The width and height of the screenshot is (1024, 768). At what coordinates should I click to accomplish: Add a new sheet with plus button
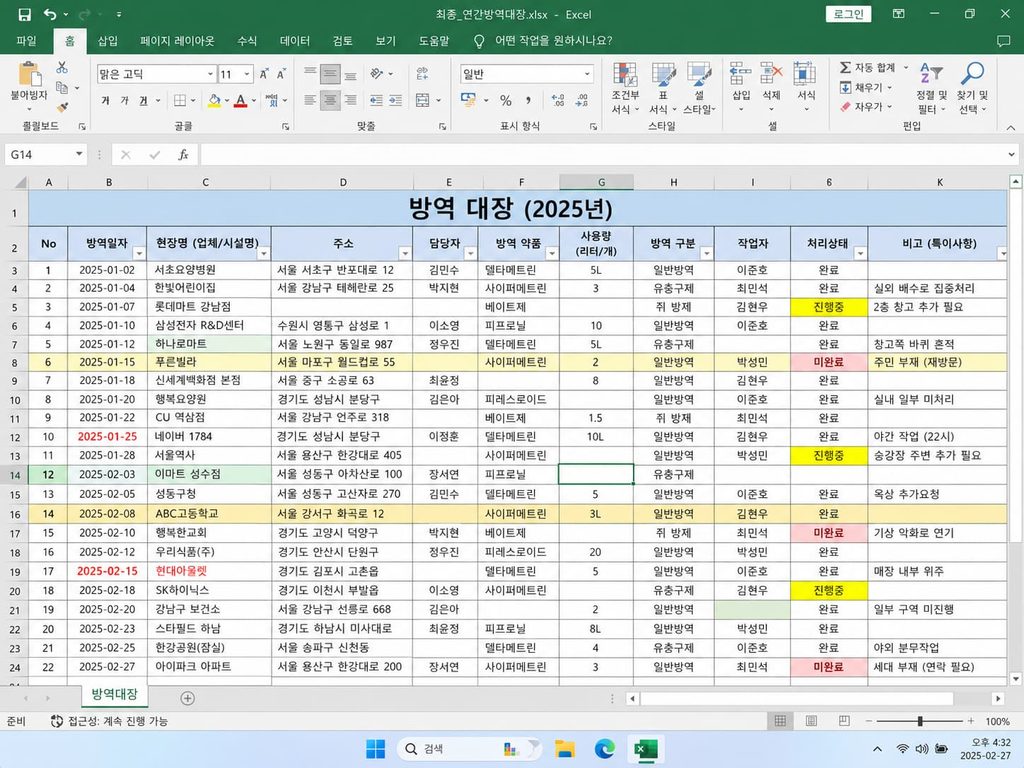coord(187,698)
